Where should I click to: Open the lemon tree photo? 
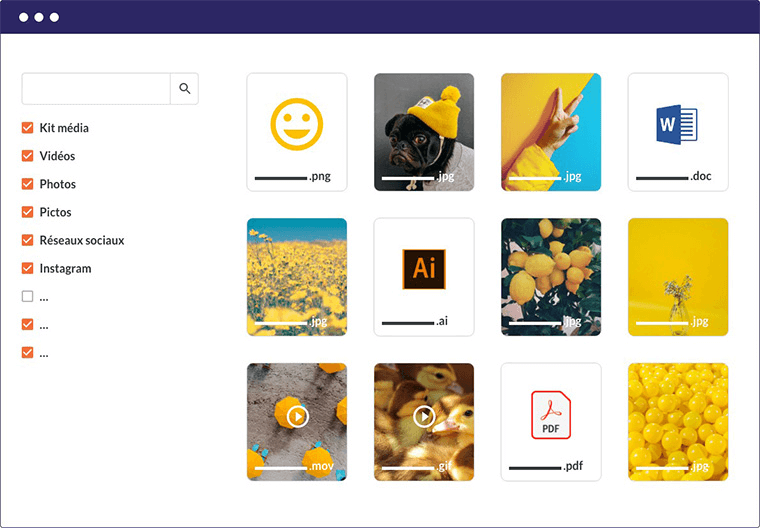click(551, 277)
